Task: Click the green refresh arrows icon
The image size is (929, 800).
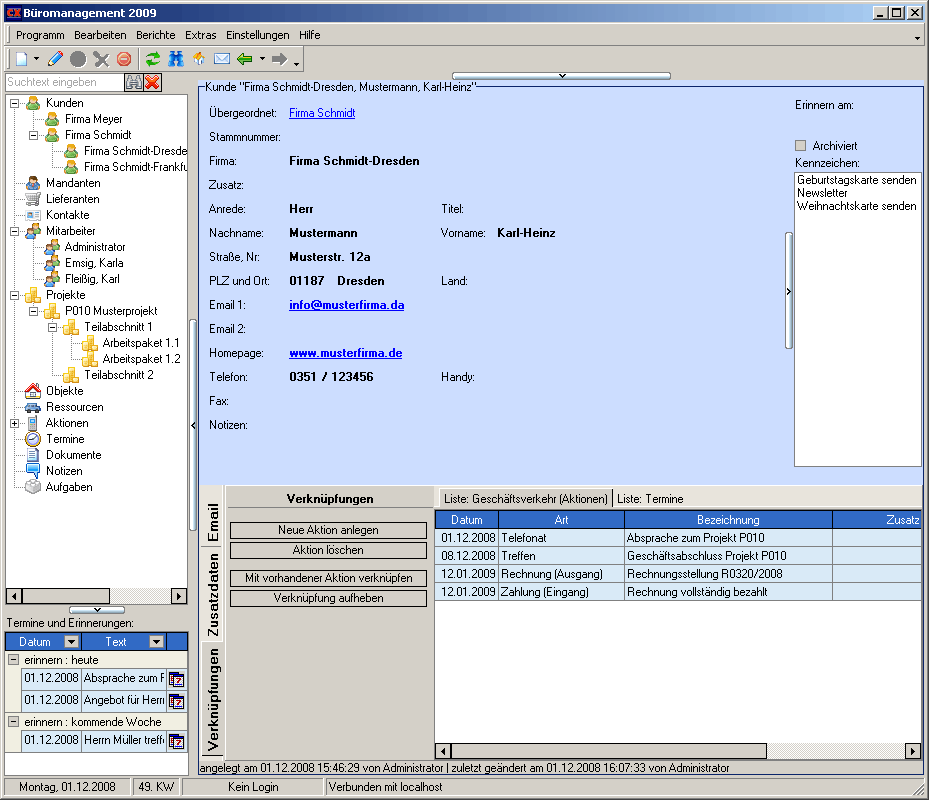Action: point(153,59)
